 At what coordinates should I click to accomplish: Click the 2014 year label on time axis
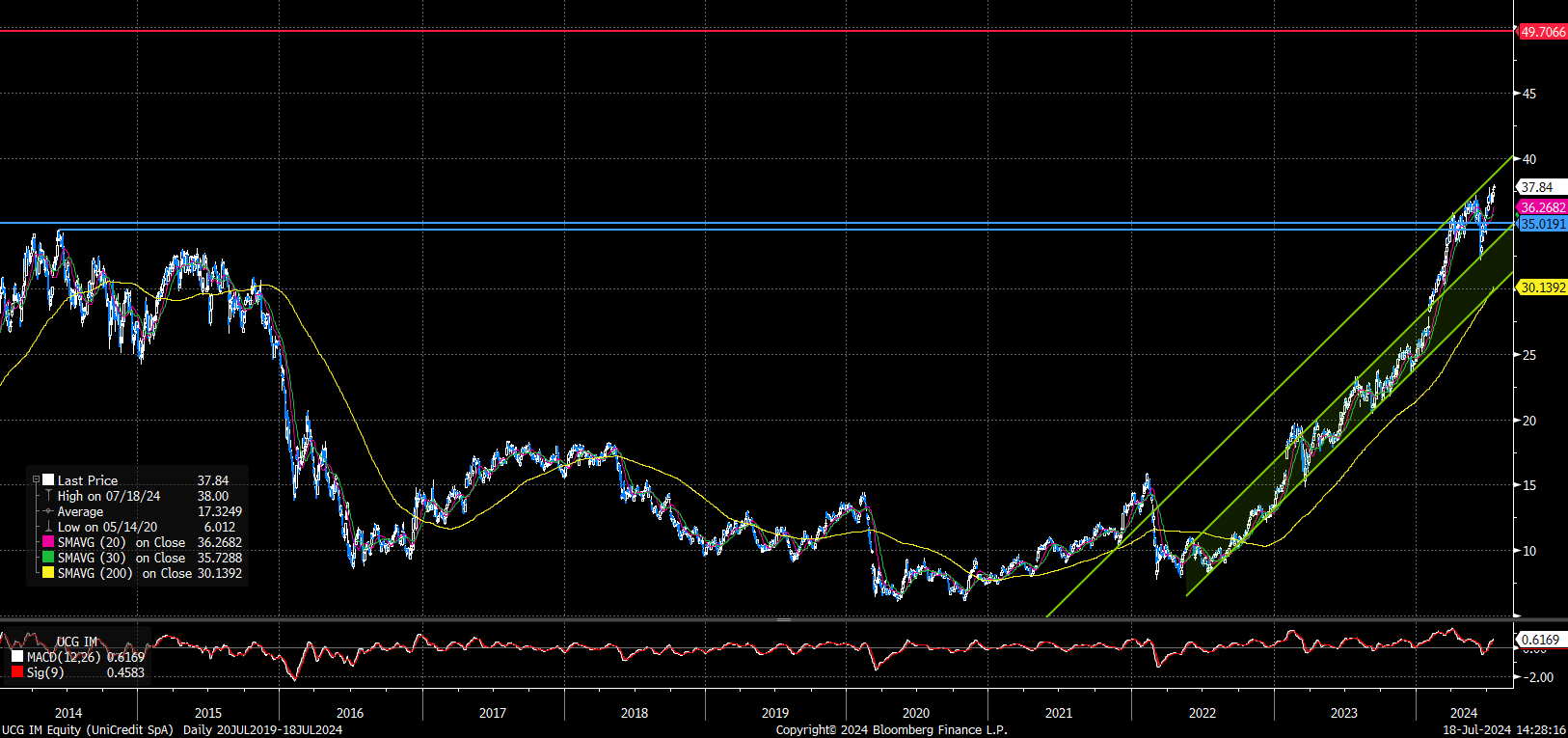tap(68, 713)
